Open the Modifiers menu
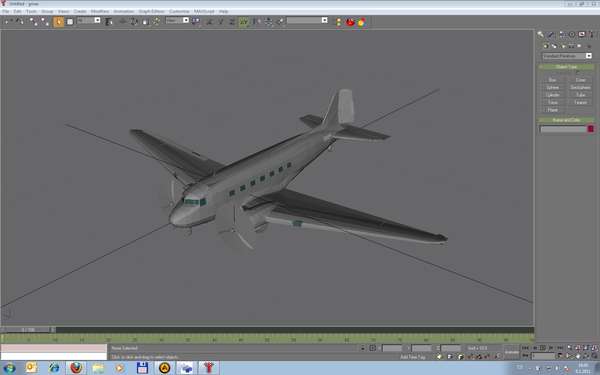This screenshot has height=375, width=600. point(99,11)
